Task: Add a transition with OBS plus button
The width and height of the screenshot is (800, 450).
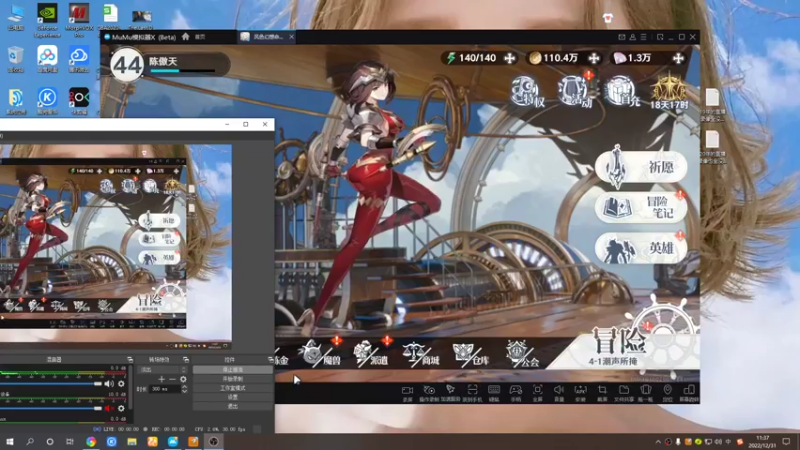Action: click(x=162, y=379)
